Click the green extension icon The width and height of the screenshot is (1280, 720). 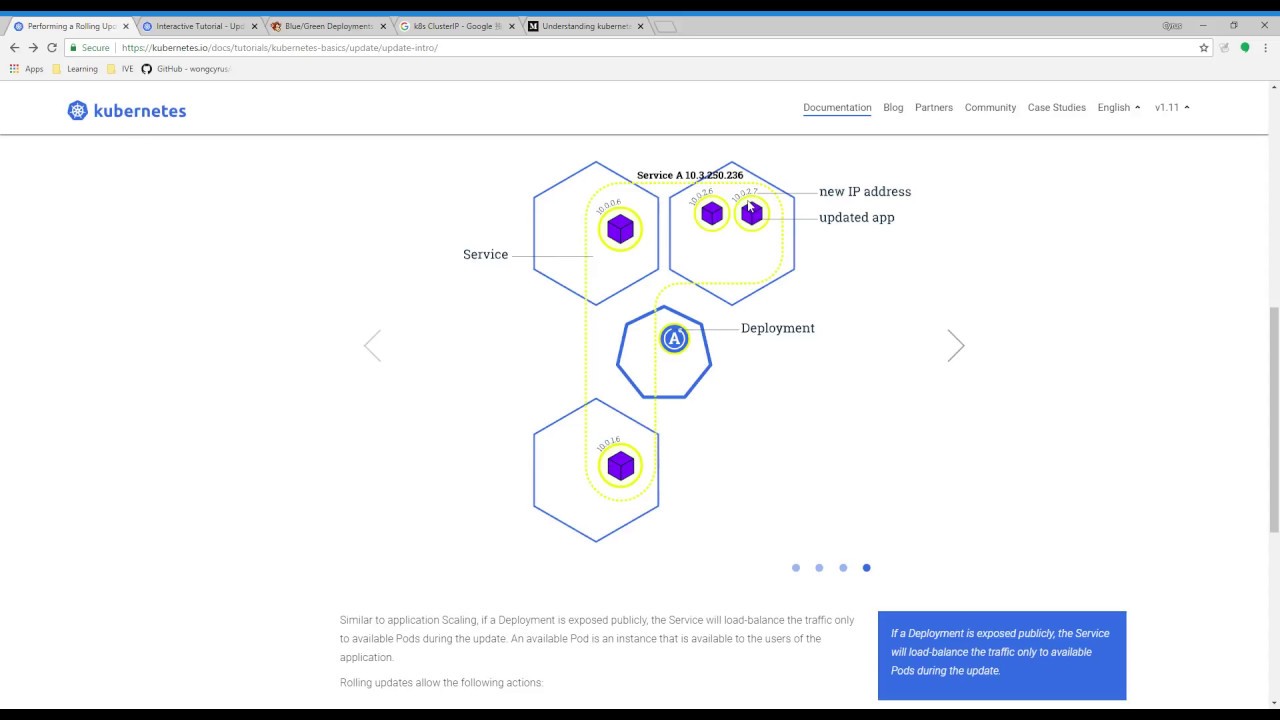pos(1245,48)
